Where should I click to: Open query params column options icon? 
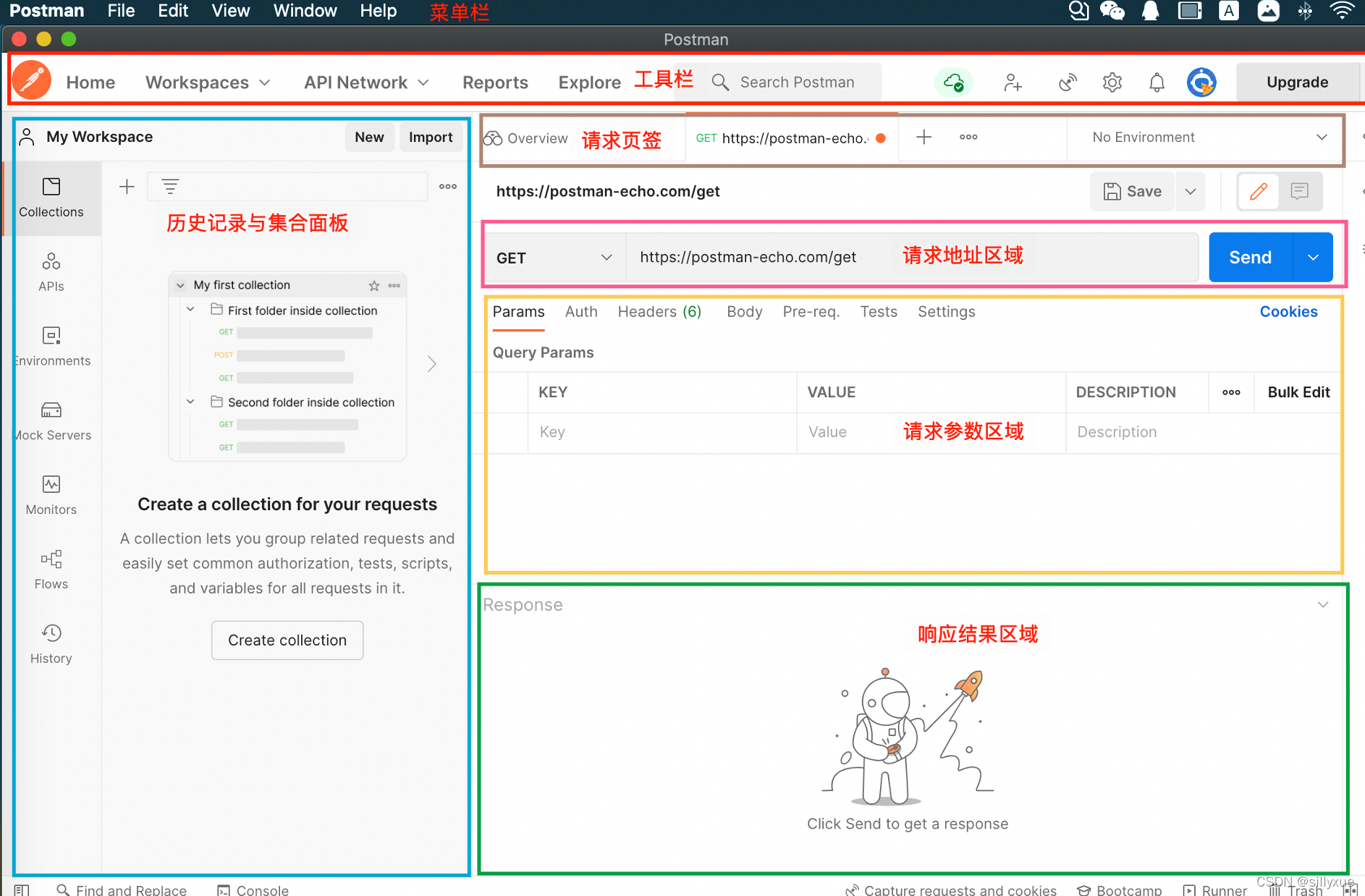[x=1231, y=392]
